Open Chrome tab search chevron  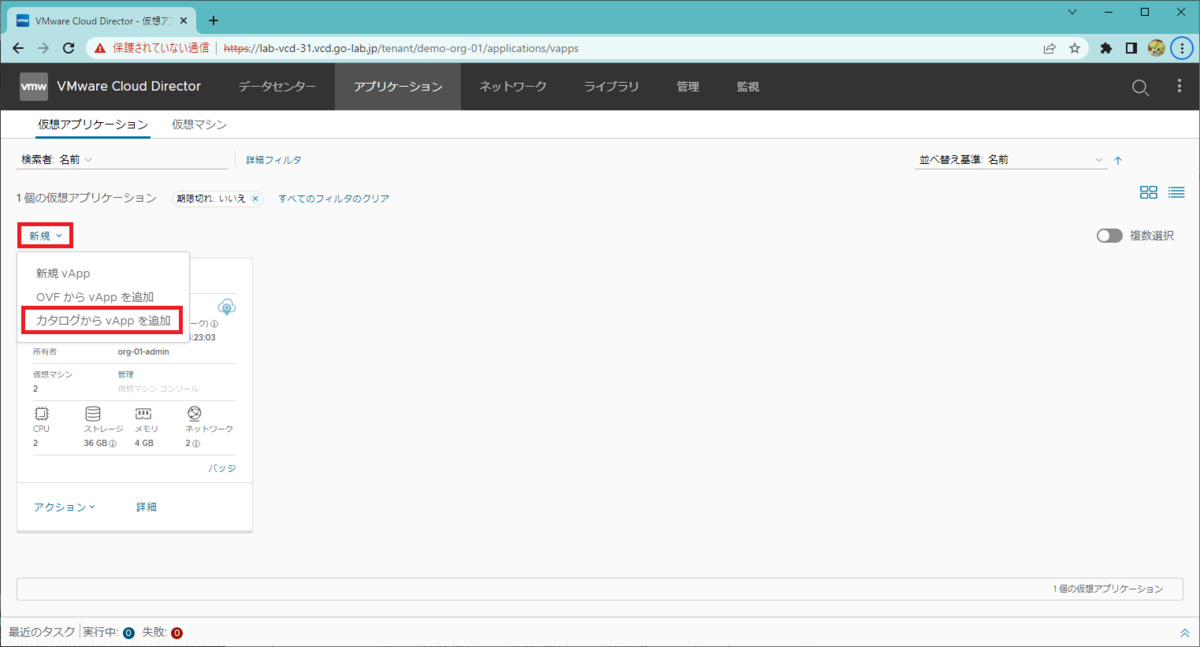1072,13
